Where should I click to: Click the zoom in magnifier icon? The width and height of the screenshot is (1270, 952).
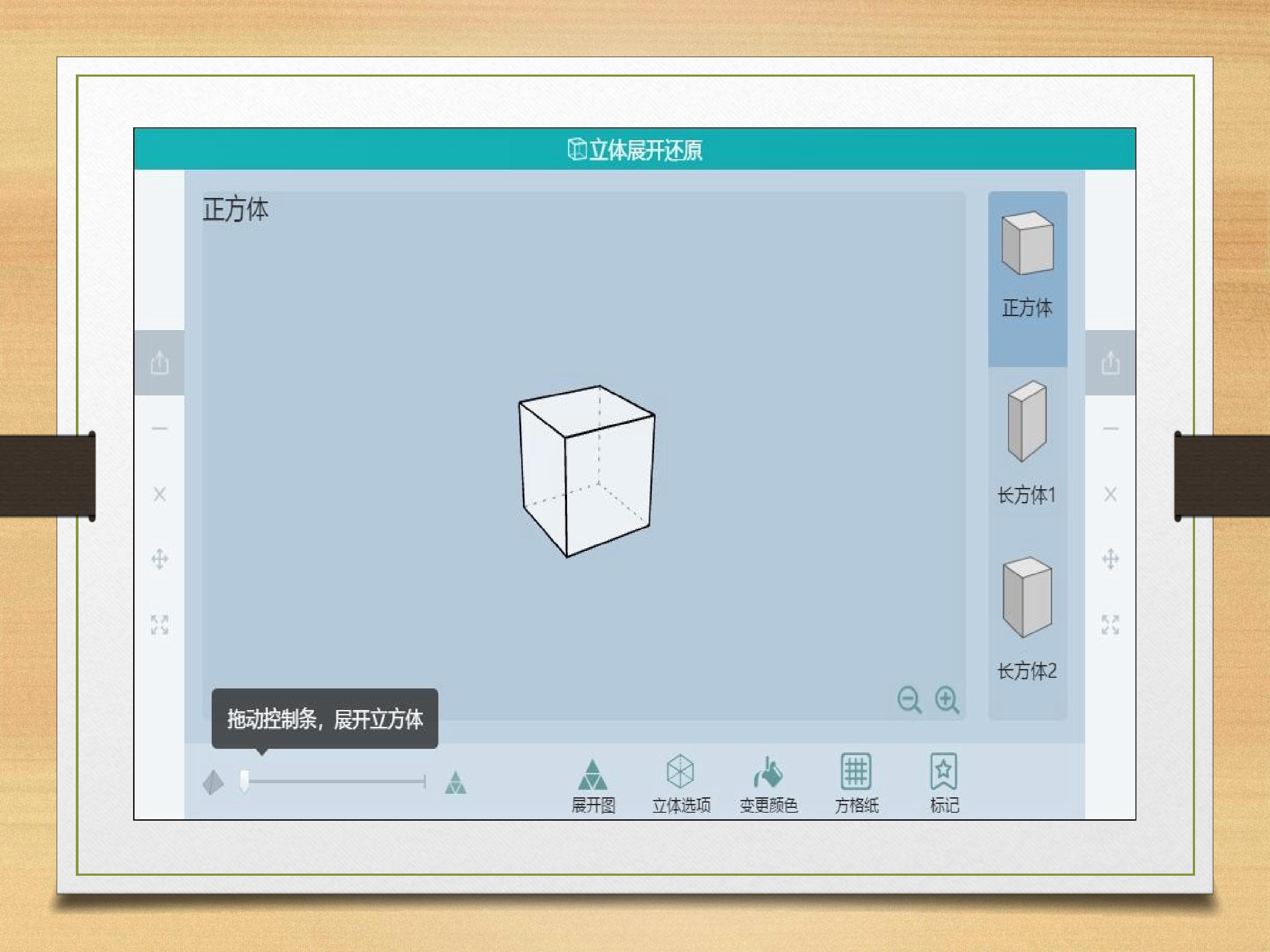point(947,700)
